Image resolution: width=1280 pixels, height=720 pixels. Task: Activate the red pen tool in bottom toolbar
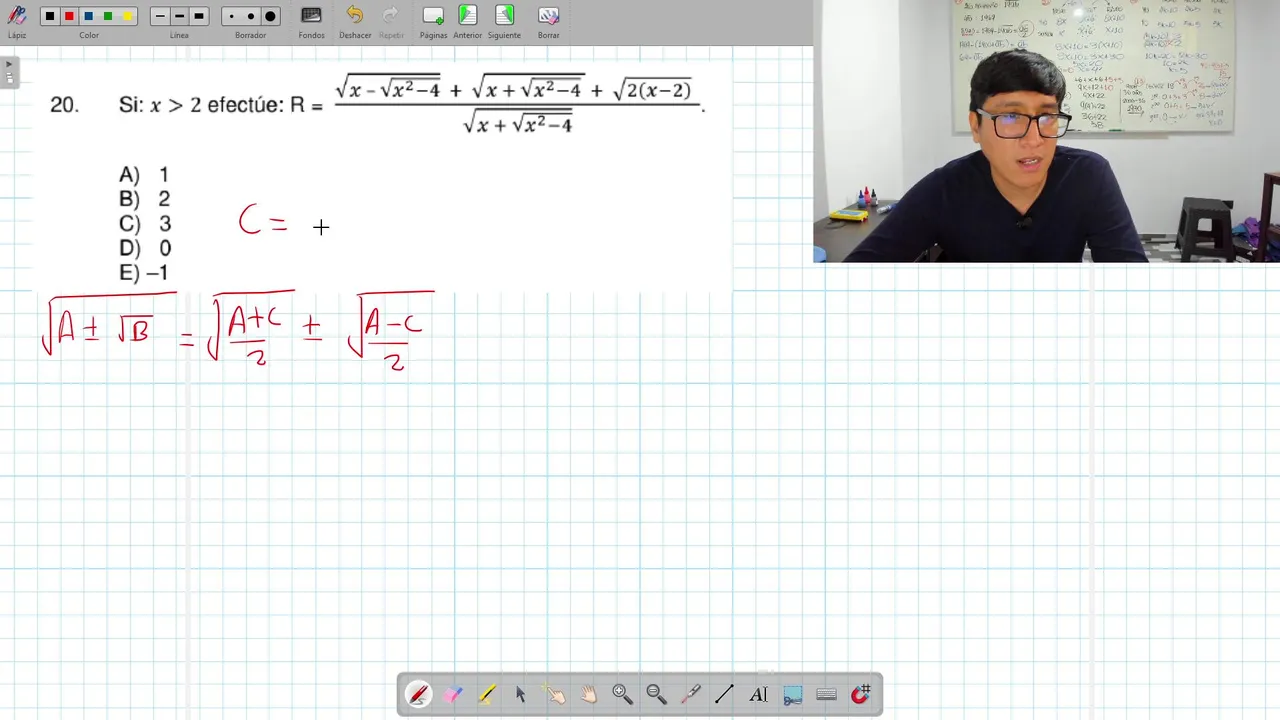point(418,694)
